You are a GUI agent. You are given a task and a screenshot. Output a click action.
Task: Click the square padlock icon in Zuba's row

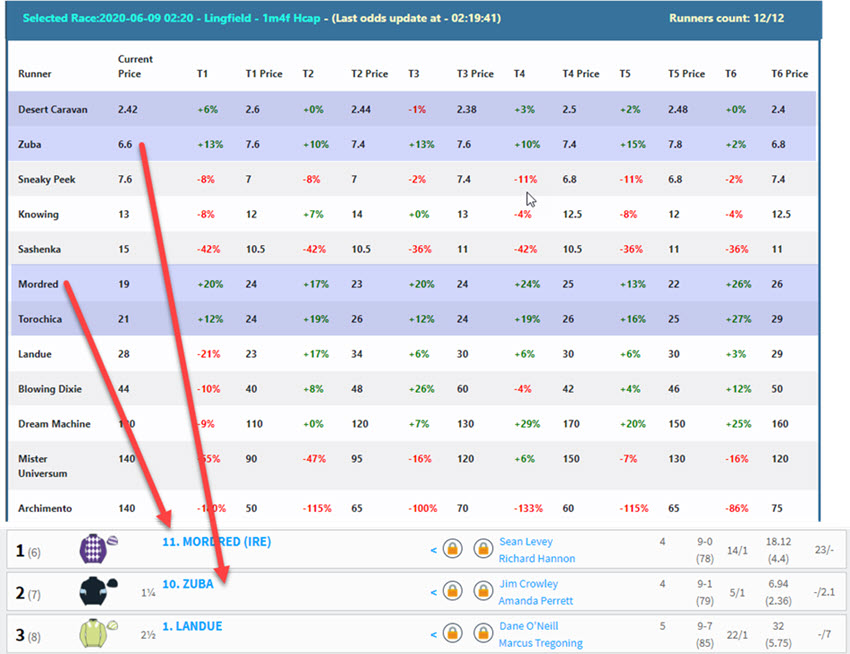point(453,592)
